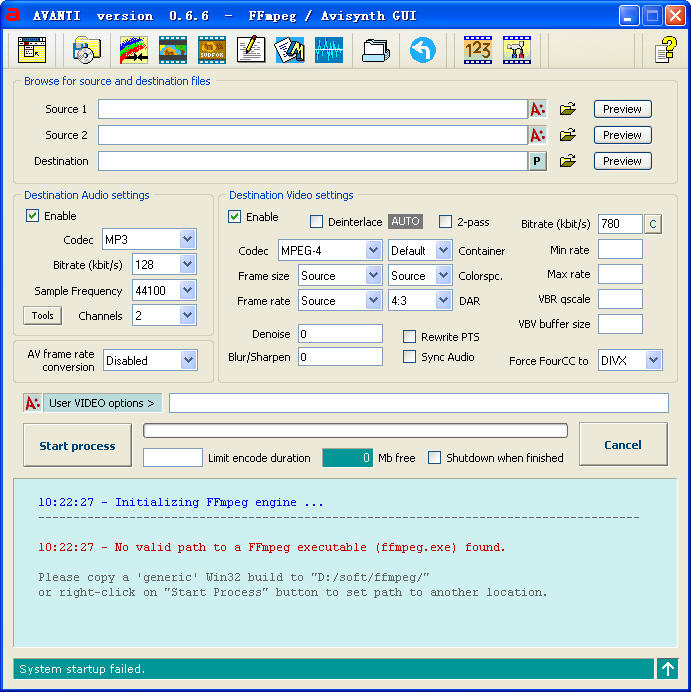Click the Min rate input field

pos(620,249)
